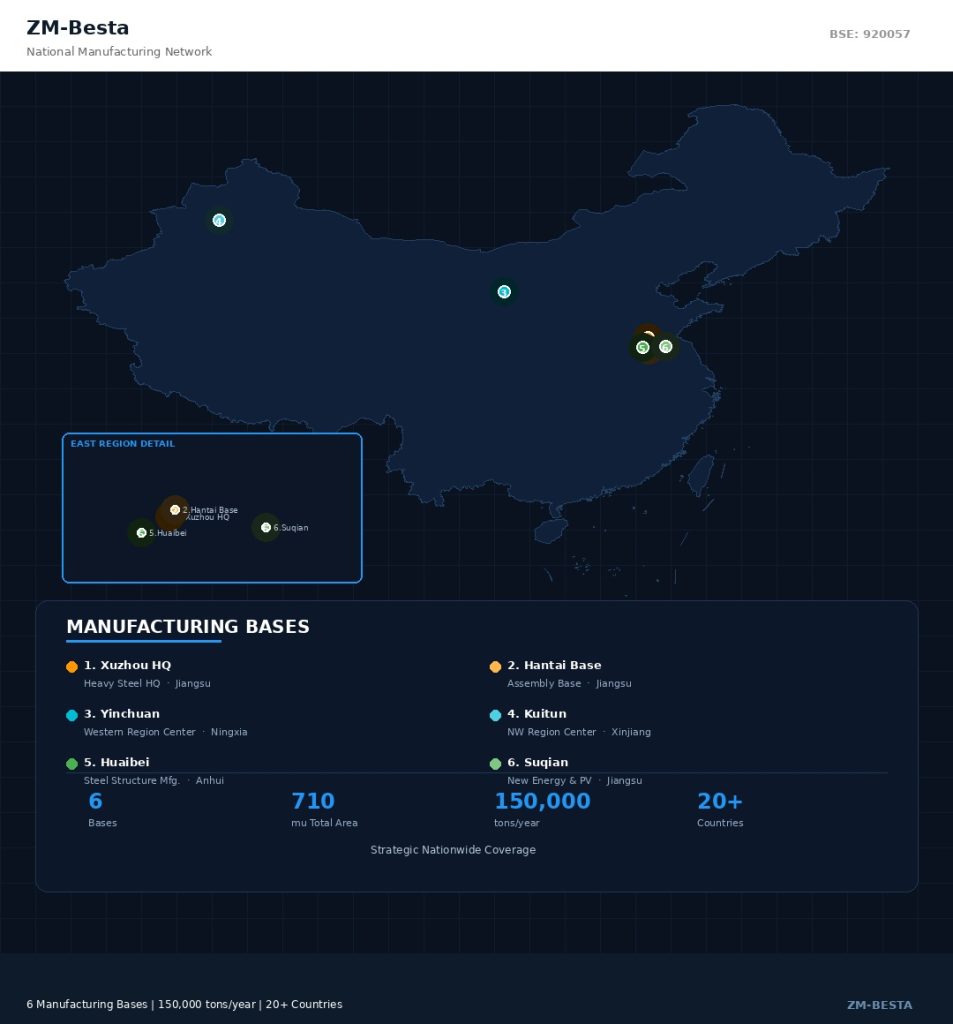Viewport: 953px width, 1024px height.
Task: Select the '5. Huaibei' legend entry
Action: [117, 762]
